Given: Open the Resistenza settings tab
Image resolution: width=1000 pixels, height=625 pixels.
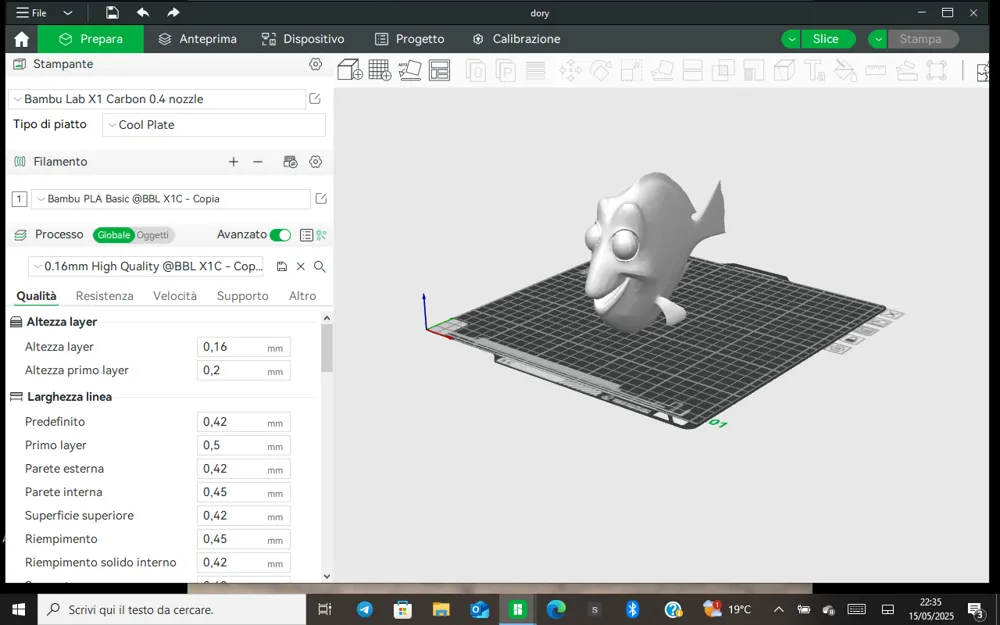Looking at the screenshot, I should coord(105,296).
